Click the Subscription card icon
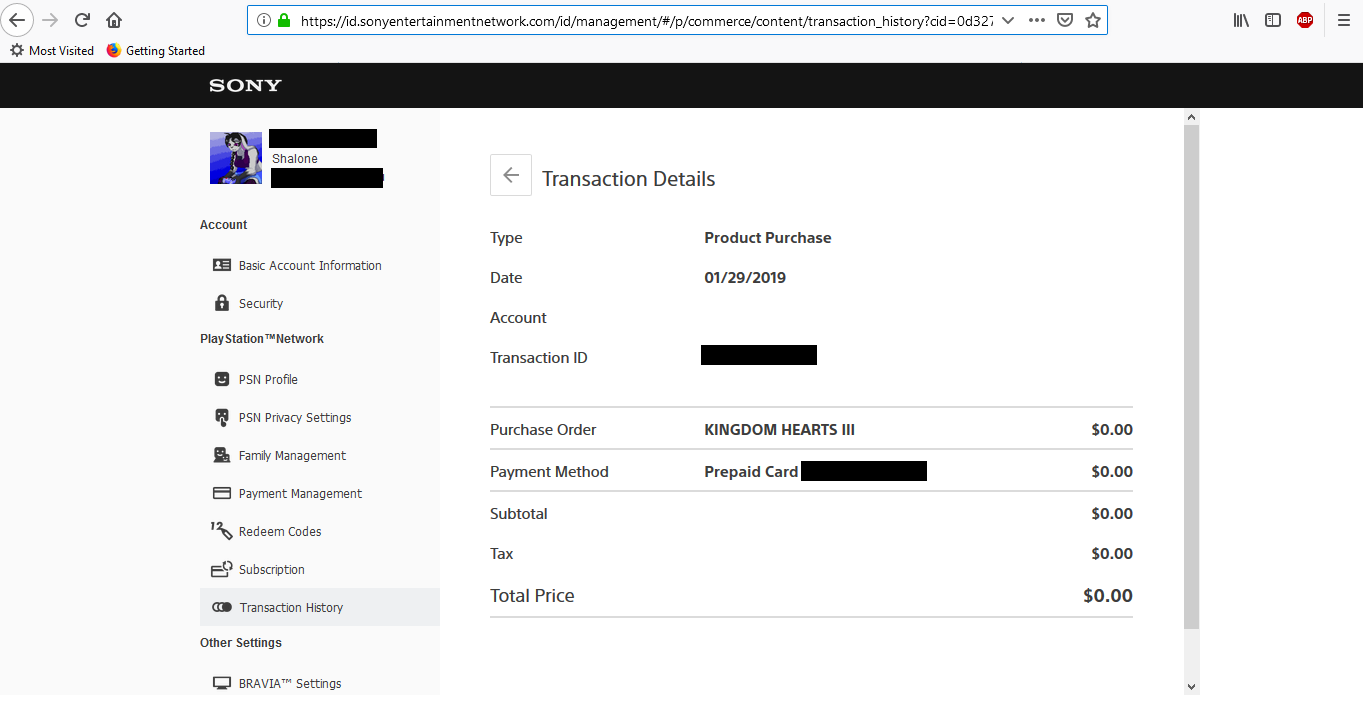Screen dimensions: 1365x703 (x=222, y=569)
